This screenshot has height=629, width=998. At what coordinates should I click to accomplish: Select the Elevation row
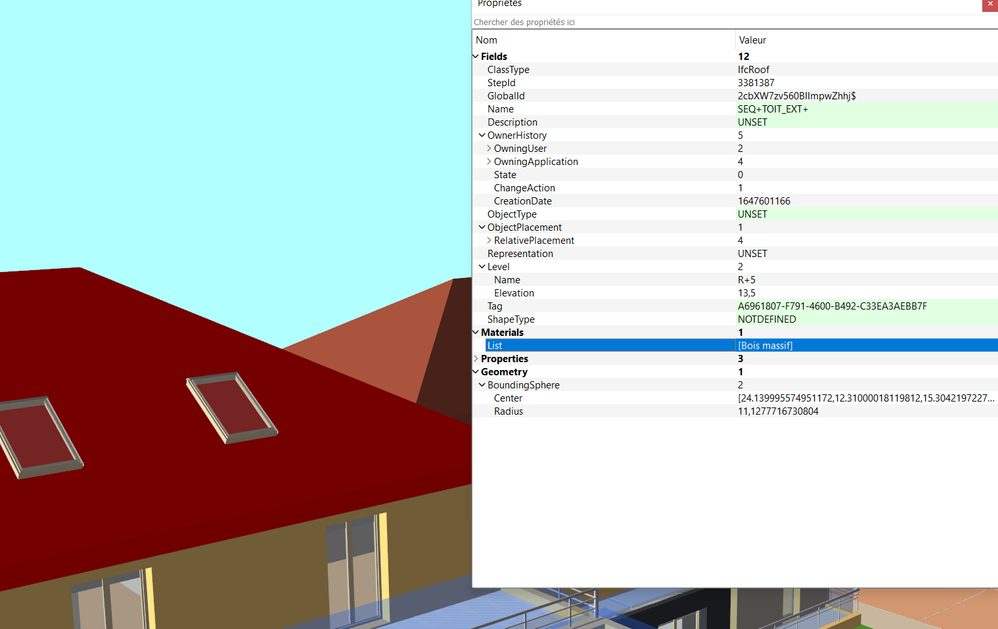click(x=735, y=293)
